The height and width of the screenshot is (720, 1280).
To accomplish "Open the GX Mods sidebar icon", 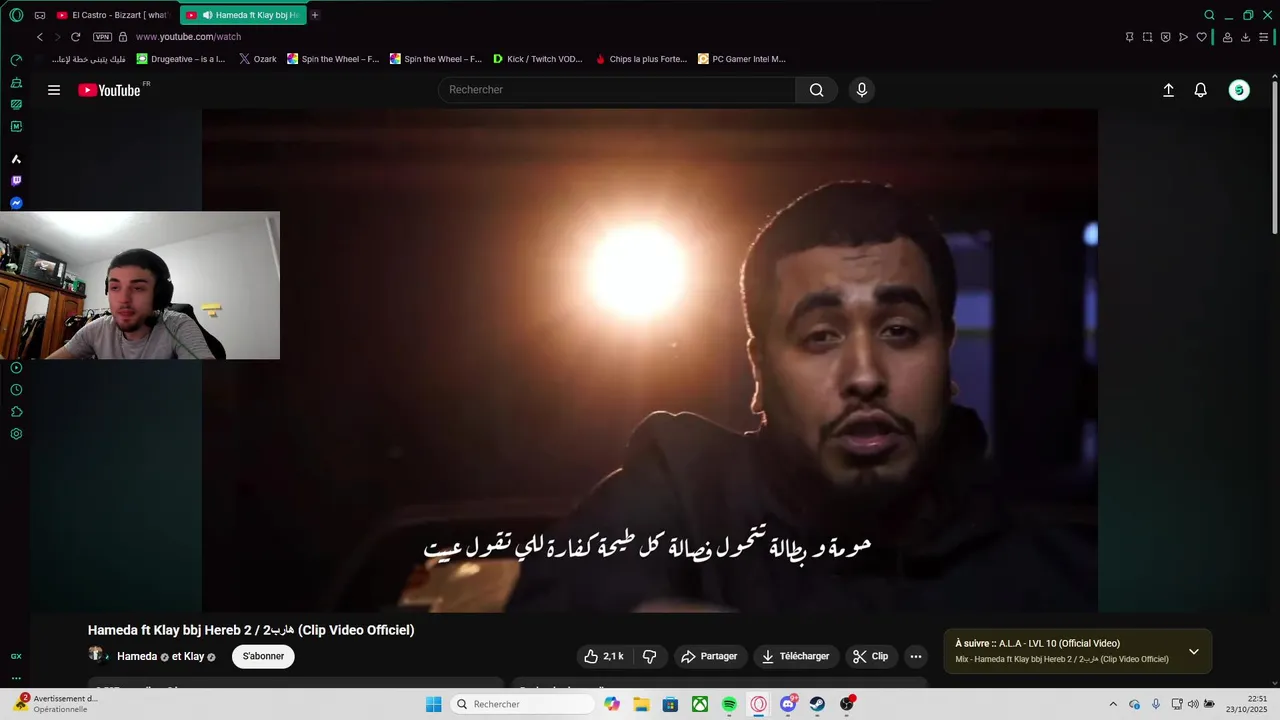I will pyautogui.click(x=16, y=127).
